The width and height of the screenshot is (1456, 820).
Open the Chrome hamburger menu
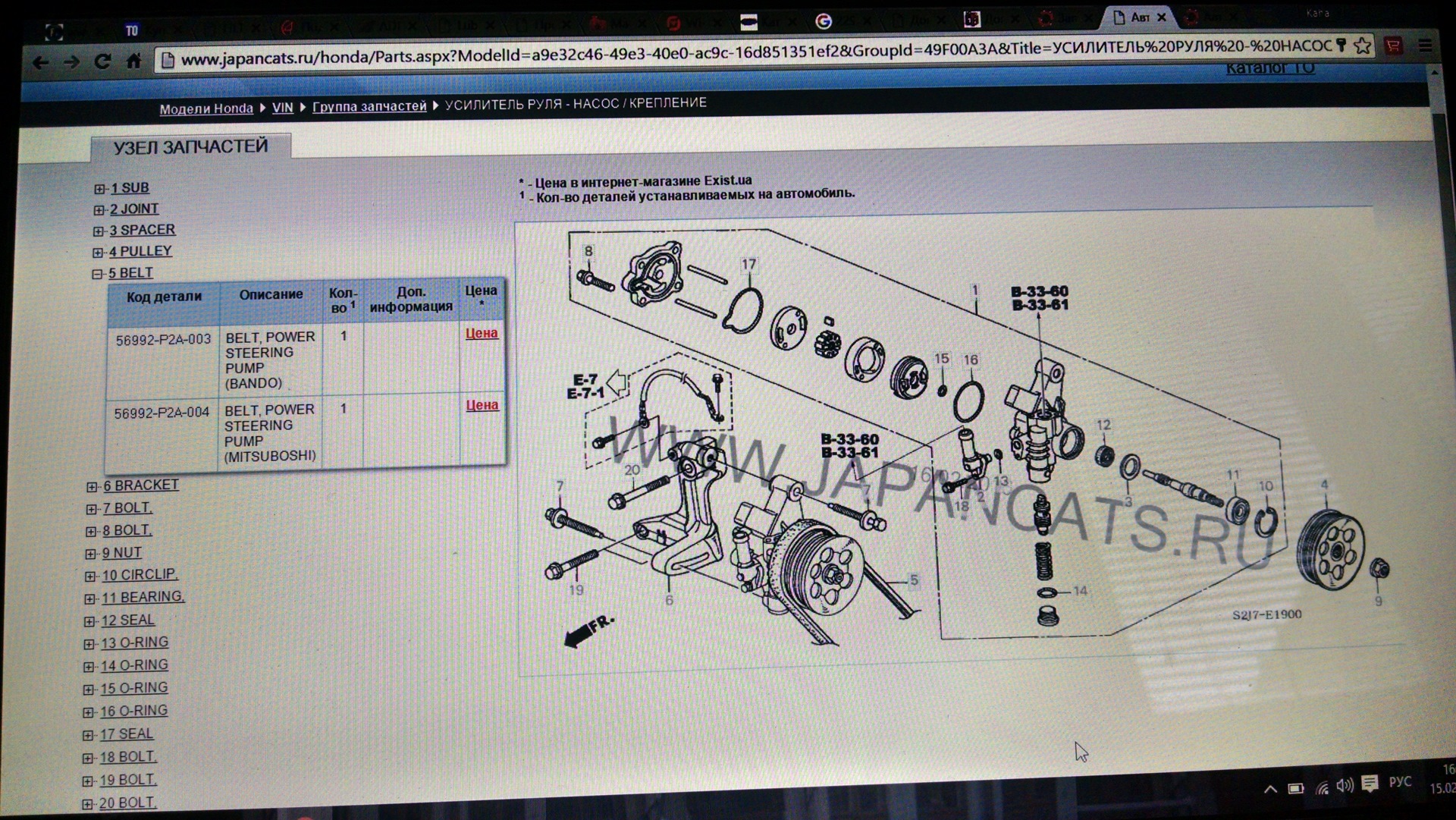click(1425, 46)
